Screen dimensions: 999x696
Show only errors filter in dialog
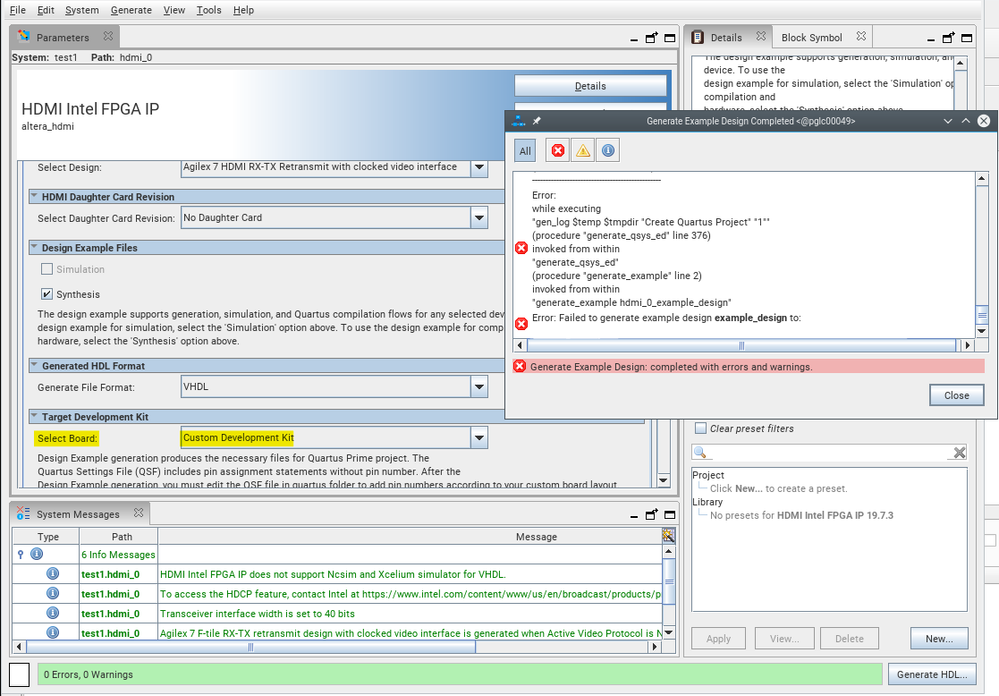[557, 150]
